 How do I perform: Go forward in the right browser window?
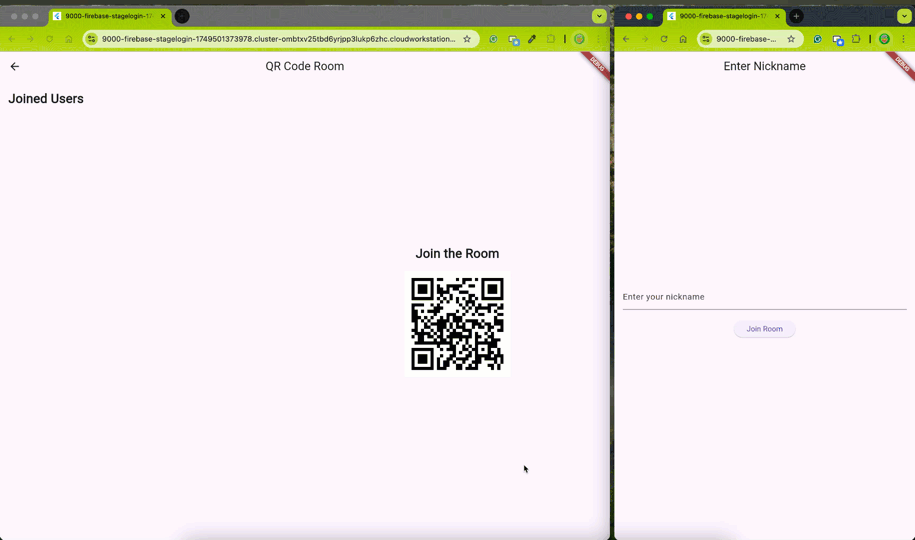(645, 39)
